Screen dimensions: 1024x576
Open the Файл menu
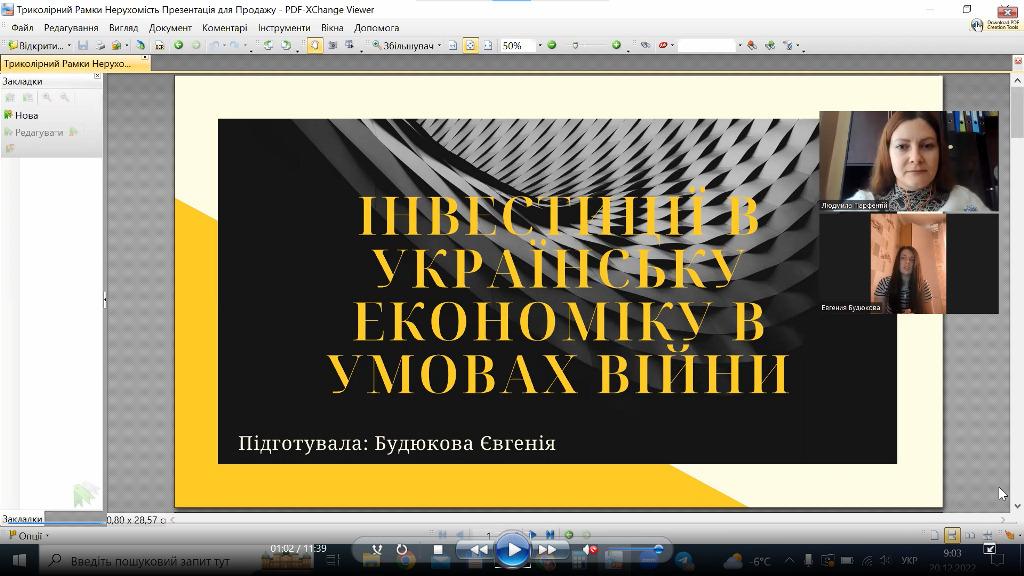21,28
